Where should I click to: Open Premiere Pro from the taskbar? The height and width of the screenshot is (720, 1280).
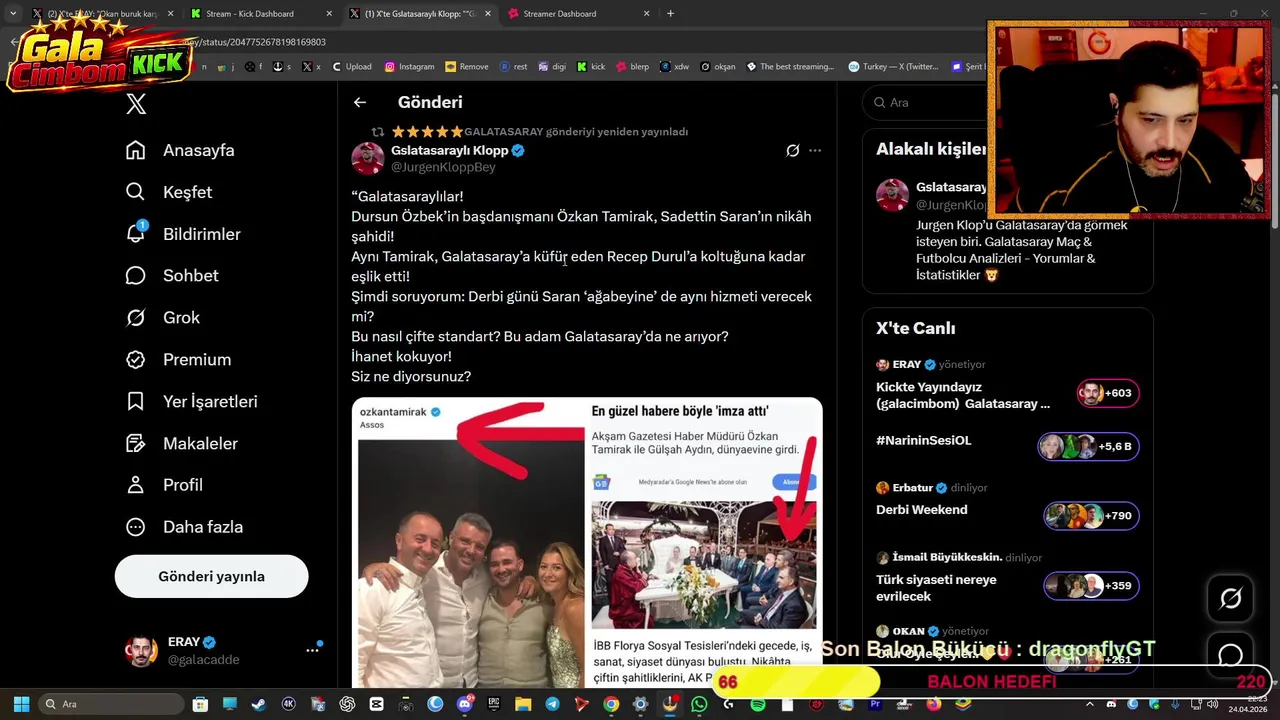[x=875, y=704]
